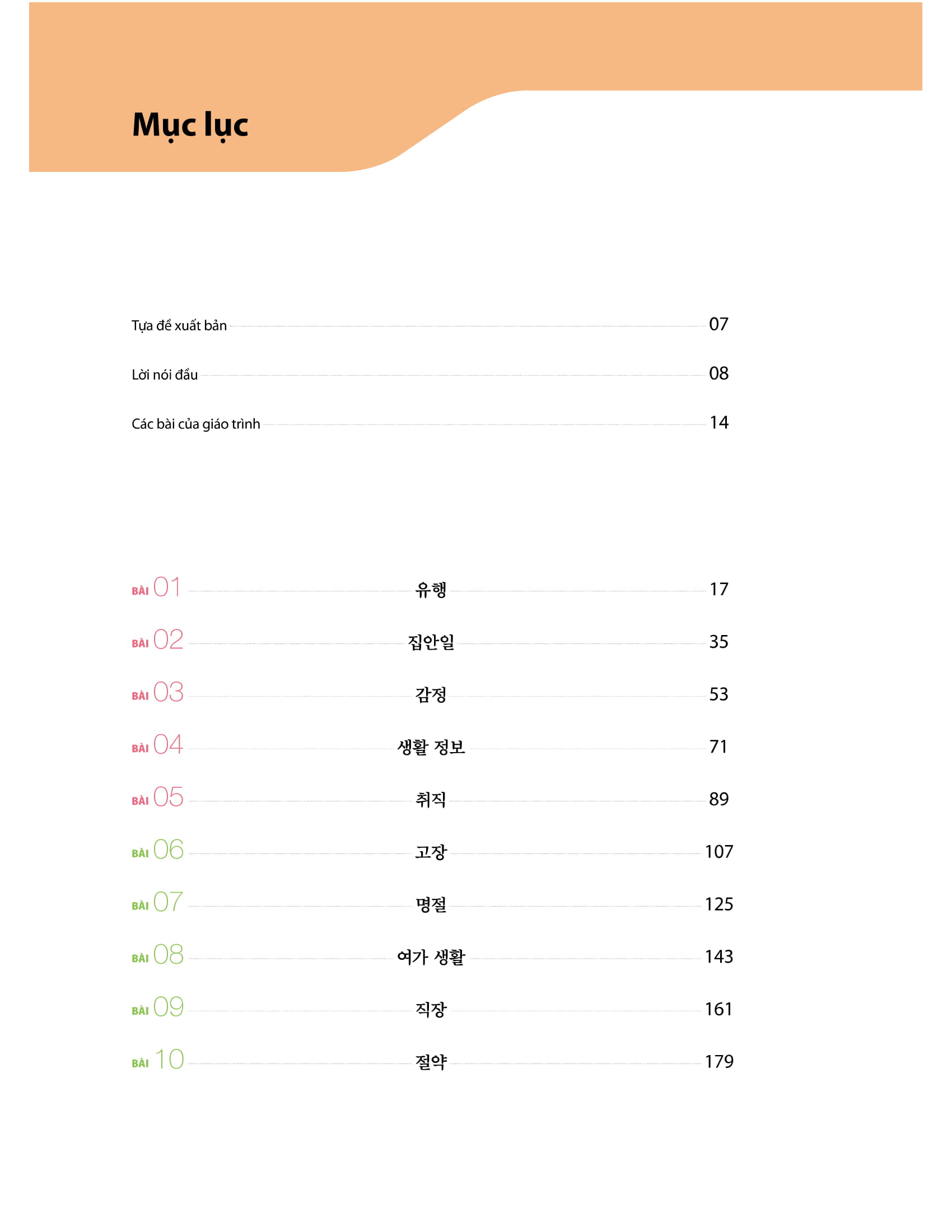Click the "Mục lục" heading
952x1232 pixels.
click(x=190, y=125)
